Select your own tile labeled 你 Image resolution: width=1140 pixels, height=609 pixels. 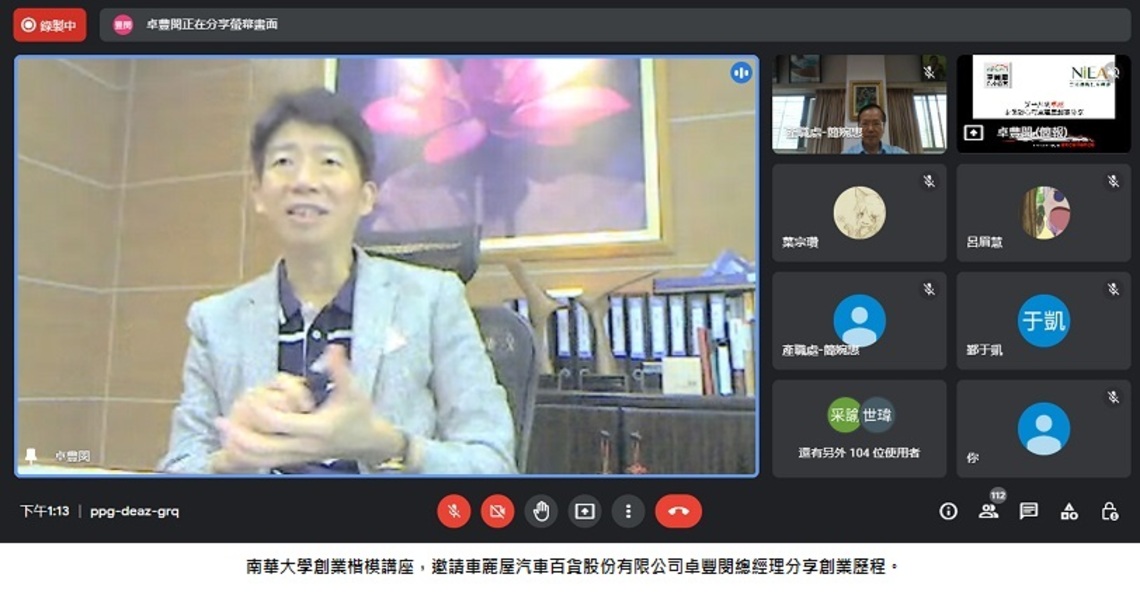(1043, 428)
